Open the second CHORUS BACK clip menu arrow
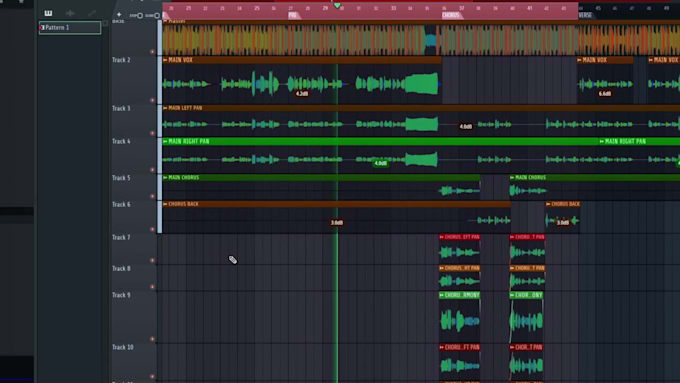680x383 pixels. pyautogui.click(x=548, y=204)
